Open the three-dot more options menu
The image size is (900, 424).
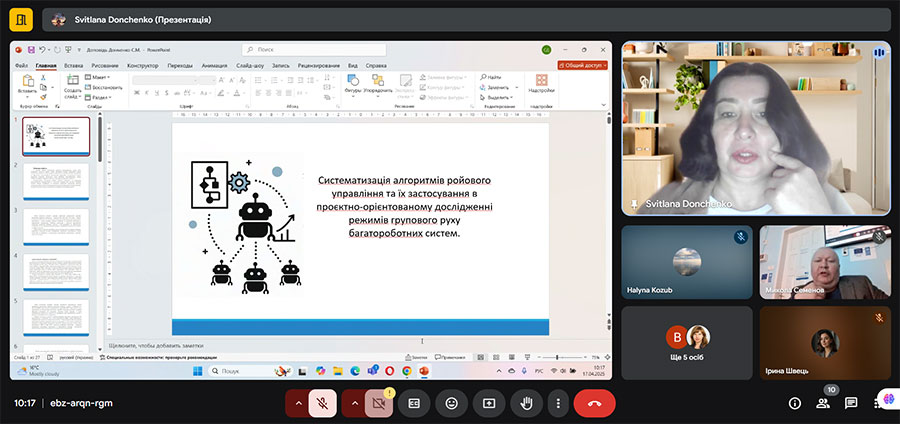(557, 403)
